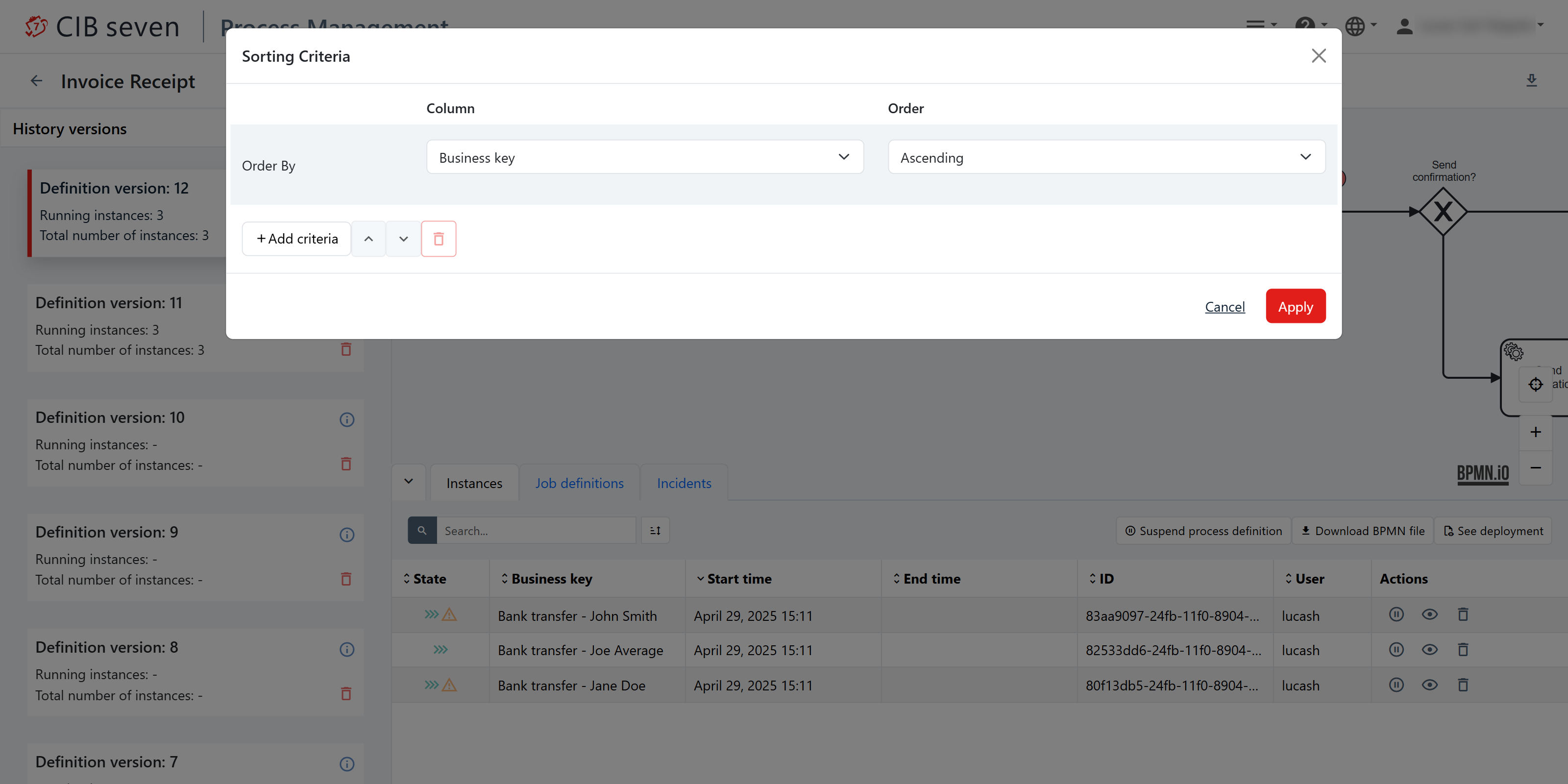Click the CIB seven logo
Screen dimensions: 1568x784
pyautogui.click(x=102, y=27)
